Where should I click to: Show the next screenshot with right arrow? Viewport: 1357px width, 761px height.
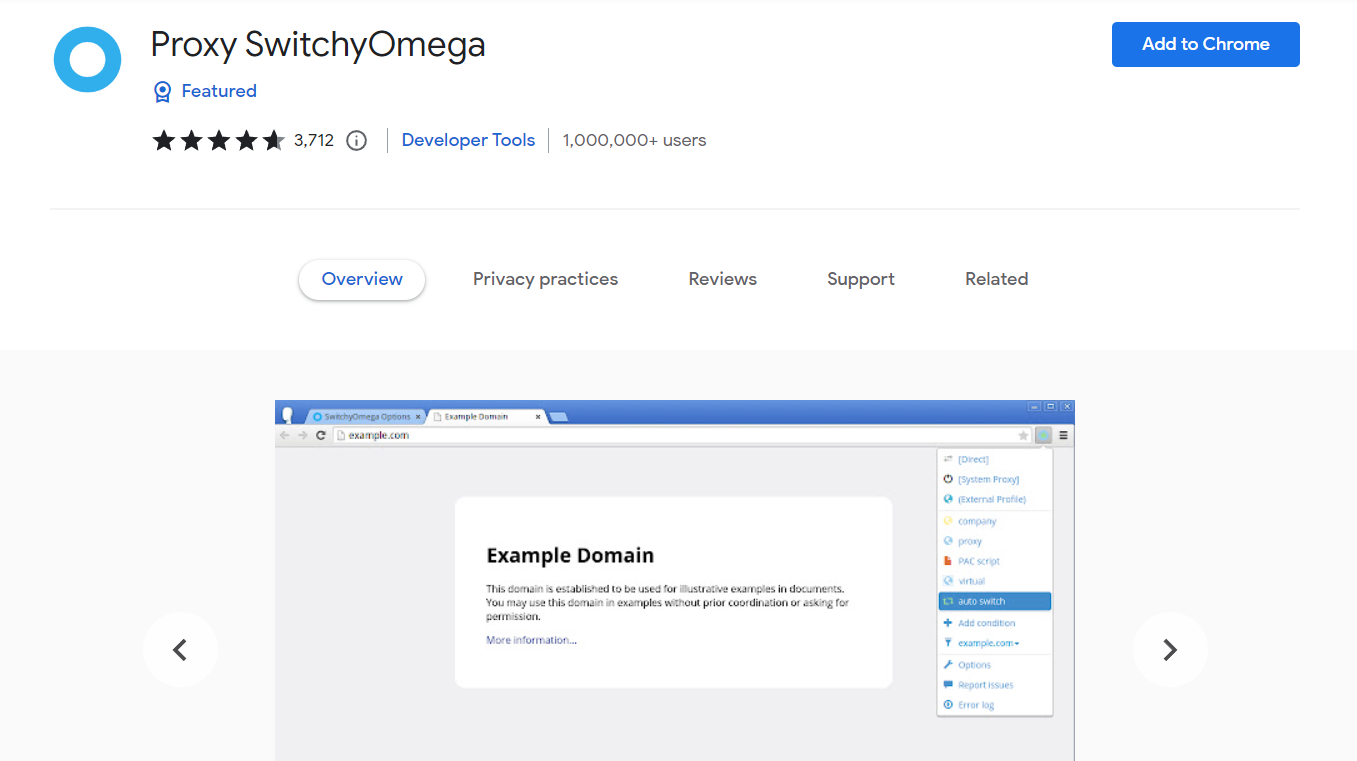(x=1170, y=650)
